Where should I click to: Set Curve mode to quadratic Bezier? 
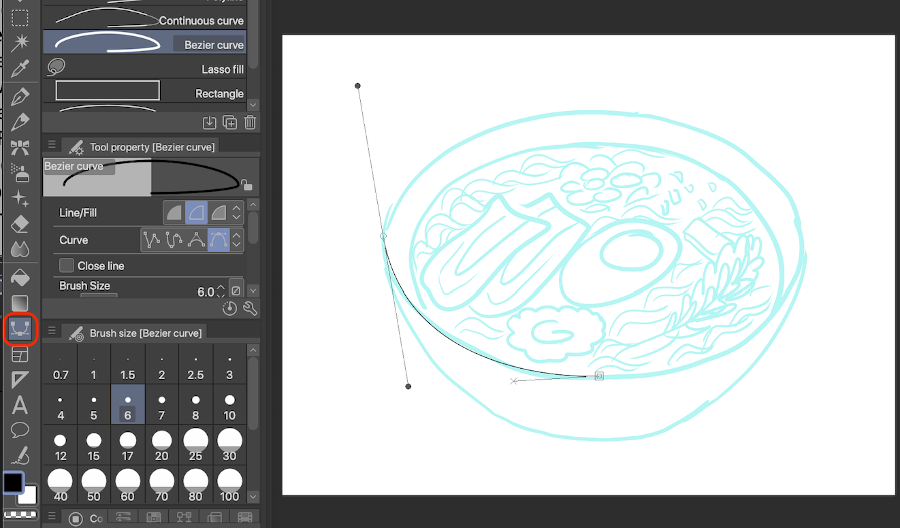pyautogui.click(x=196, y=240)
